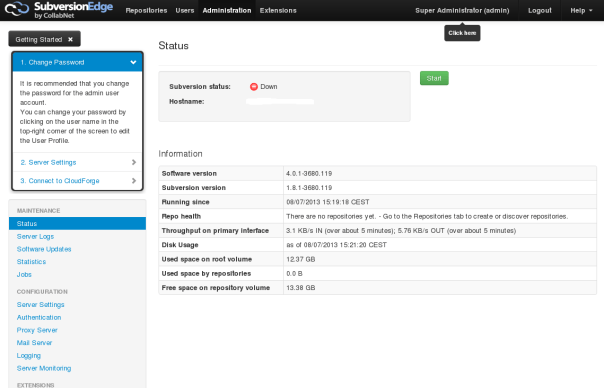This screenshot has height=388, width=604.
Task: Open Software Updates page
Action: pos(44,249)
